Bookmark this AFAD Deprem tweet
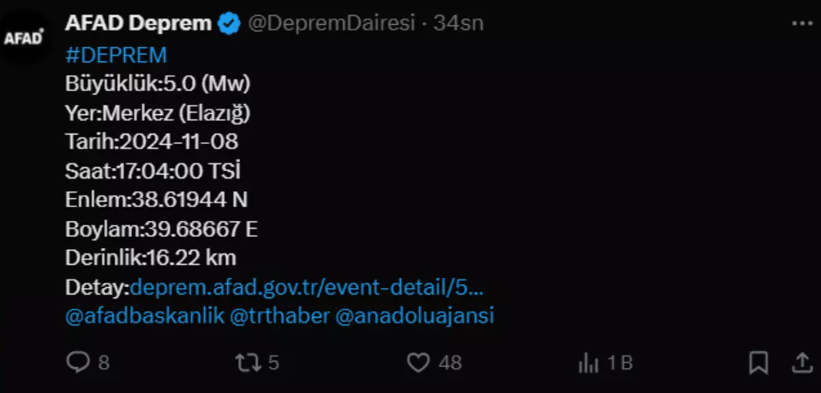 759,363
